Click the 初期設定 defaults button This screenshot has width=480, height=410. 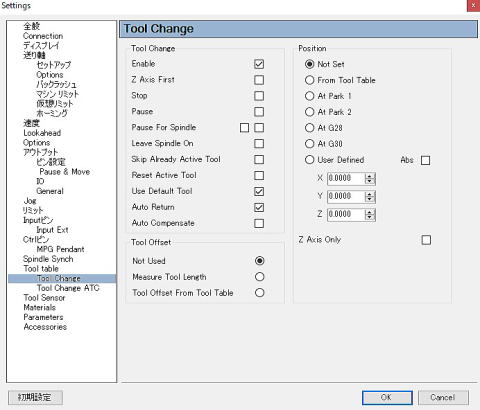35,397
